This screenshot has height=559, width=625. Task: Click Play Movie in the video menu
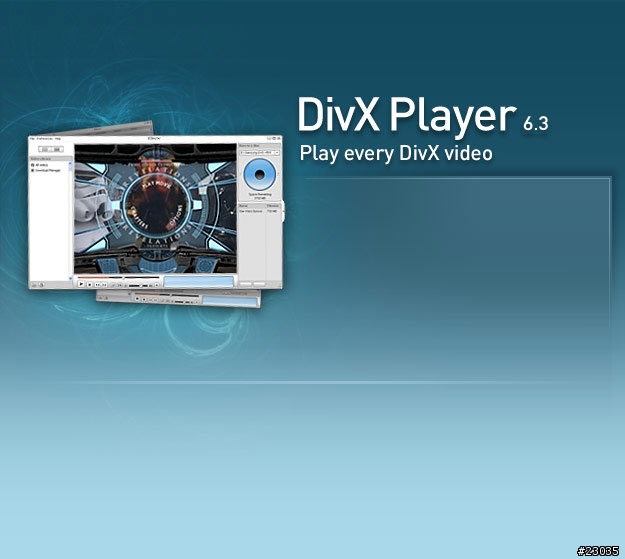(x=156, y=184)
